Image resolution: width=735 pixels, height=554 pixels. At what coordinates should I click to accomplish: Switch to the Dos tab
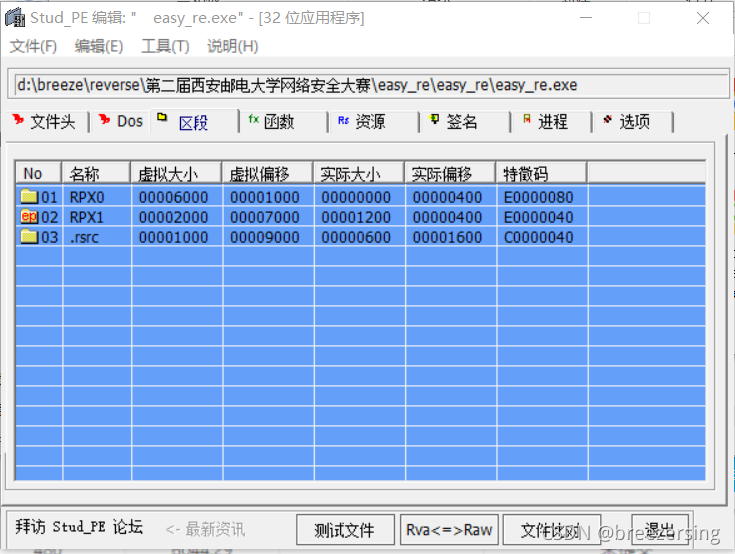[x=121, y=122]
